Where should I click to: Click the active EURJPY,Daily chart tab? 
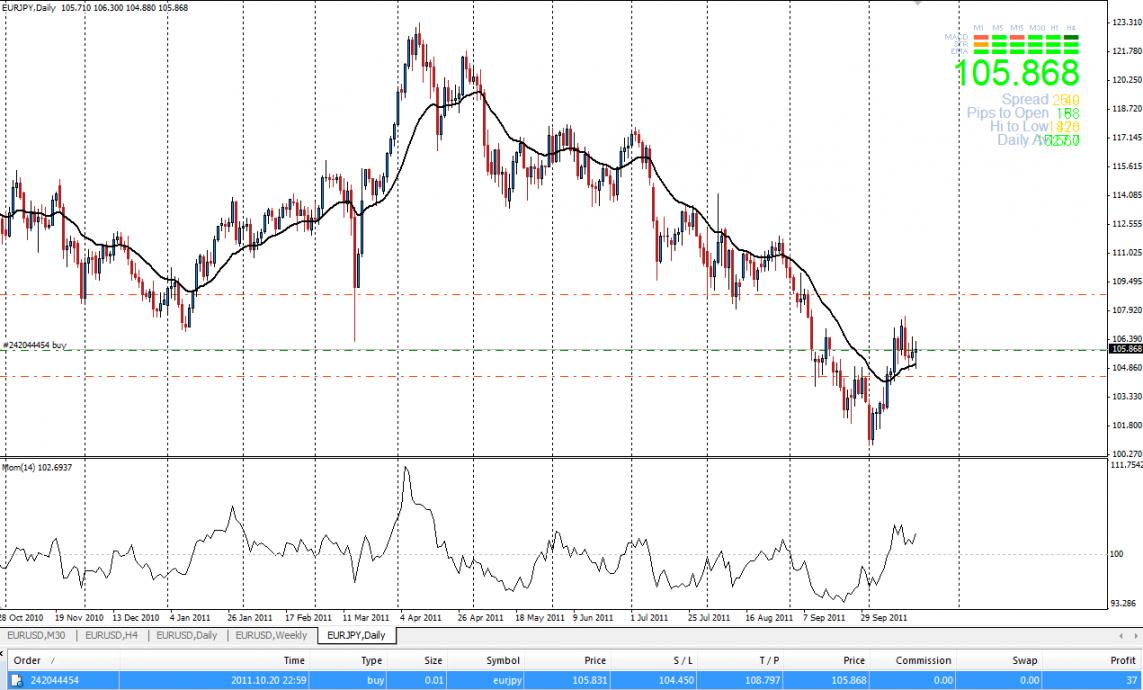[x=356, y=635]
